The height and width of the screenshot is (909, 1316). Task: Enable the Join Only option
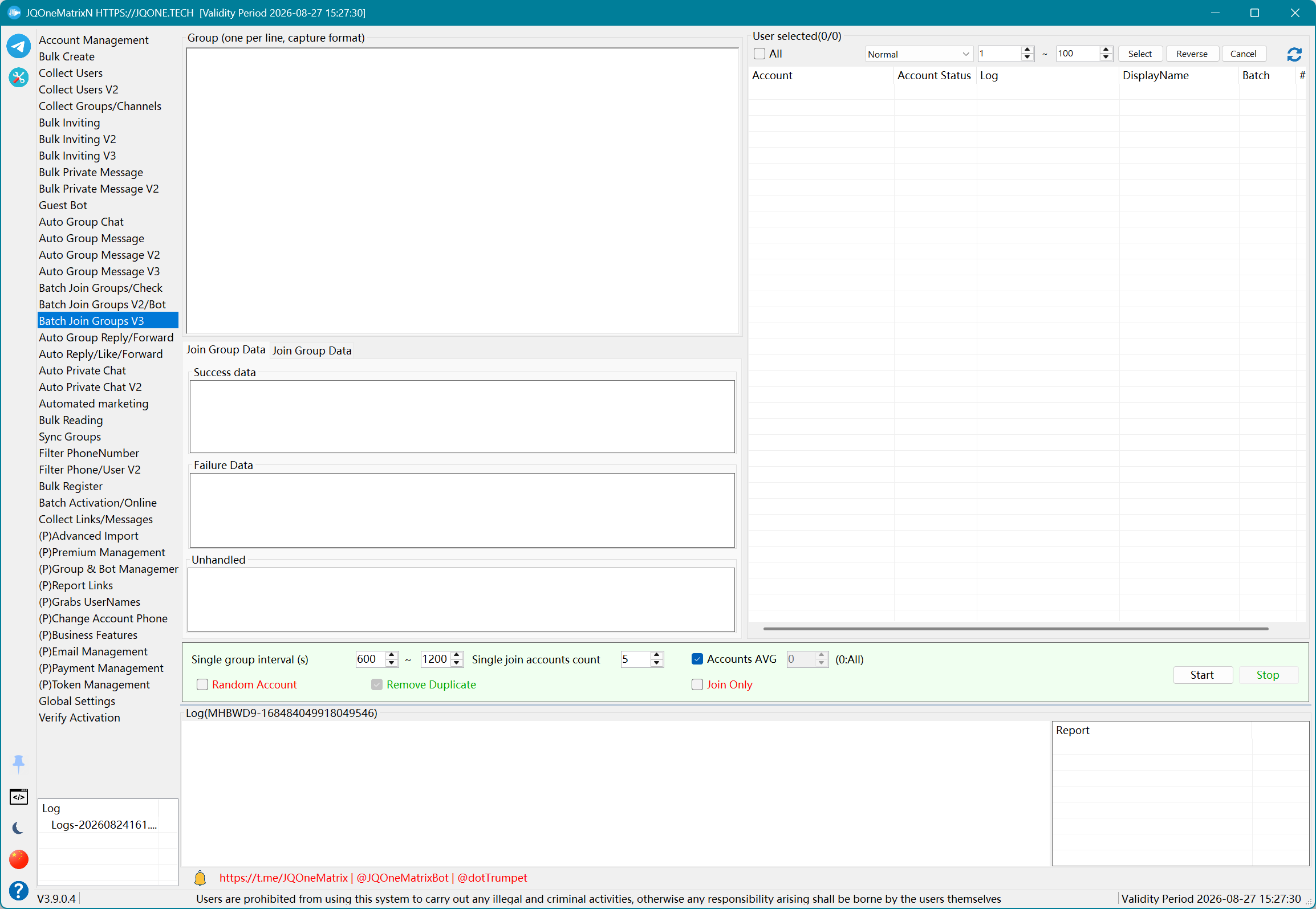pyautogui.click(x=697, y=684)
